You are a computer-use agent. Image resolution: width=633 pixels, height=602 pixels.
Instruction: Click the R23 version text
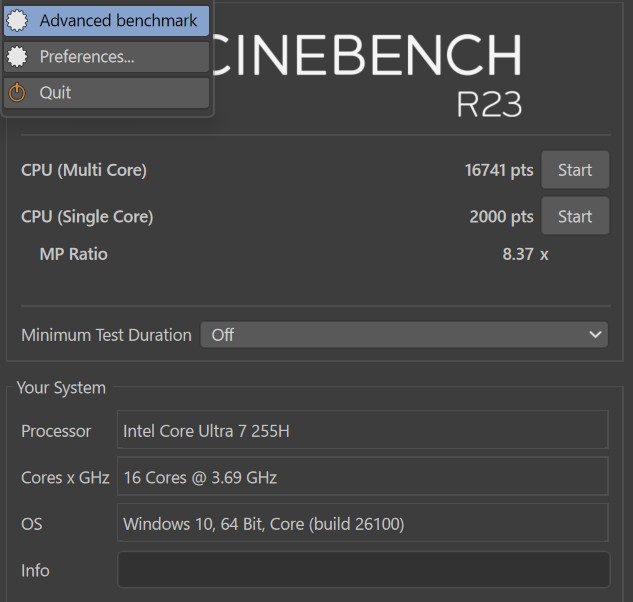[489, 104]
